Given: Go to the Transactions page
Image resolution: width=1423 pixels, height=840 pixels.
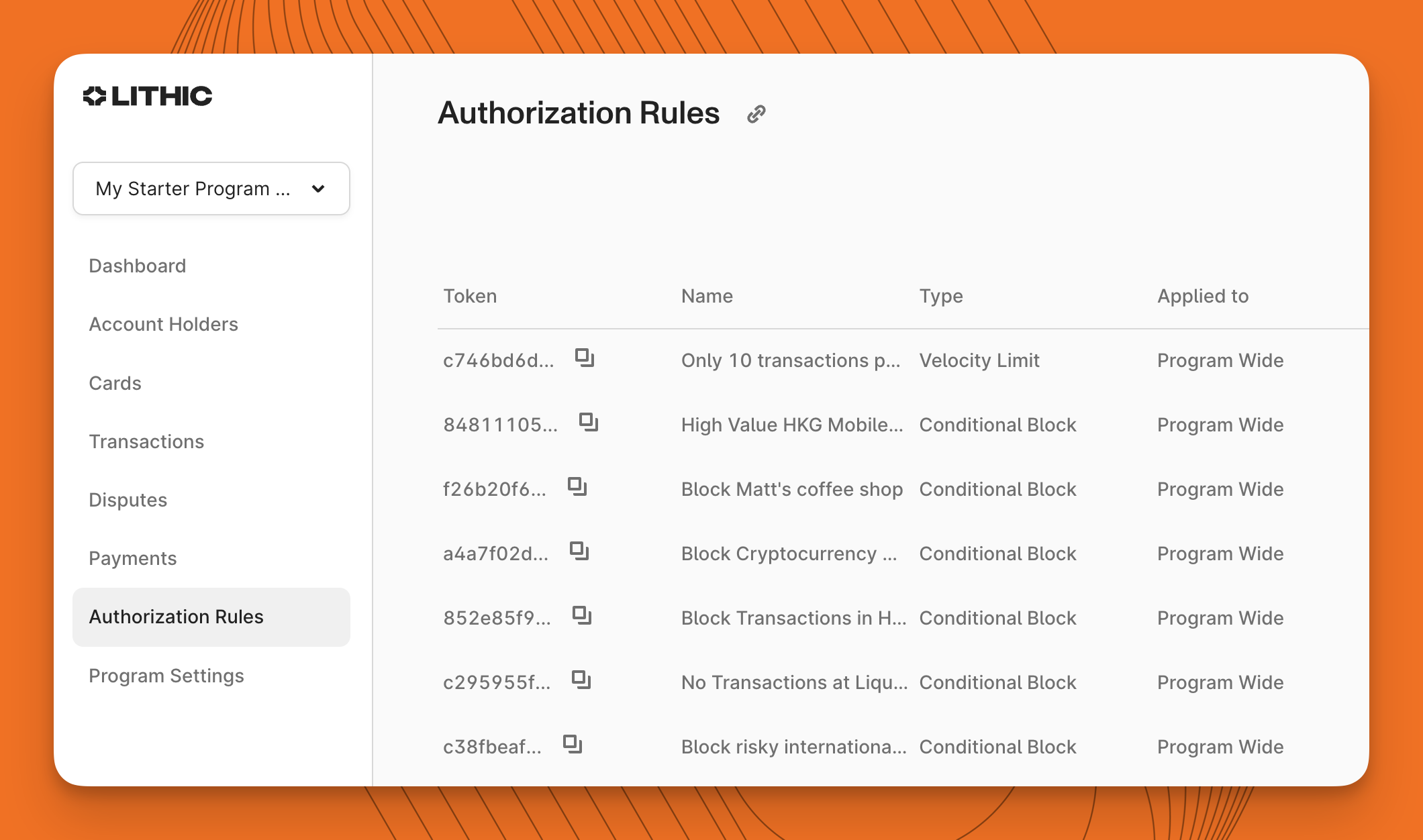Looking at the screenshot, I should coord(146,441).
